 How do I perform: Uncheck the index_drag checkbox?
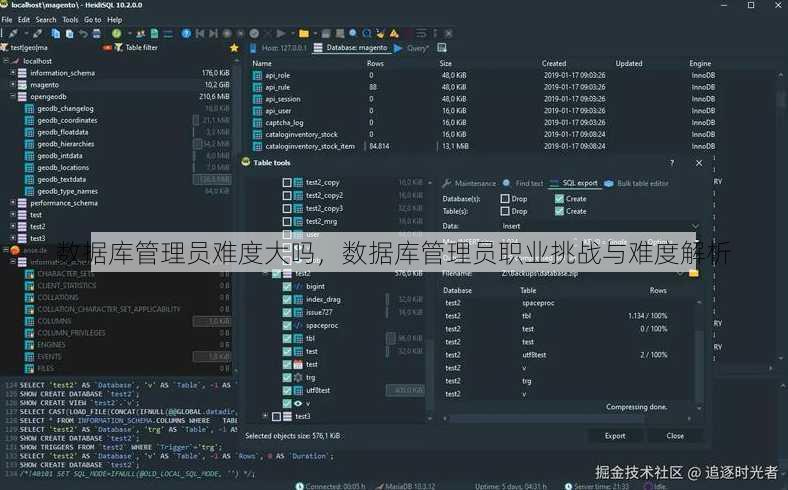coord(287,300)
